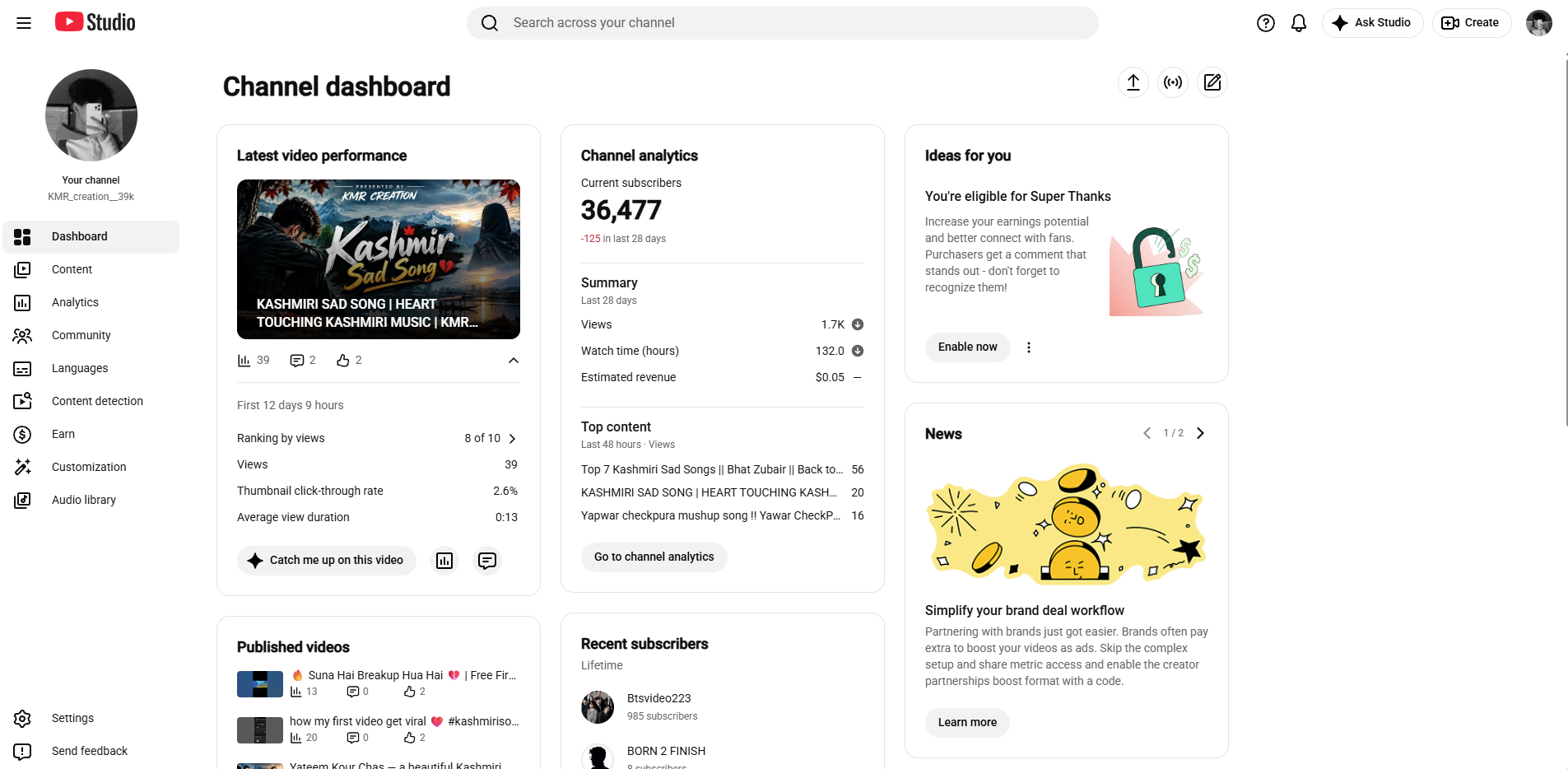Open Languages in the sidebar
This screenshot has width=1568, height=769.
(x=91, y=369)
